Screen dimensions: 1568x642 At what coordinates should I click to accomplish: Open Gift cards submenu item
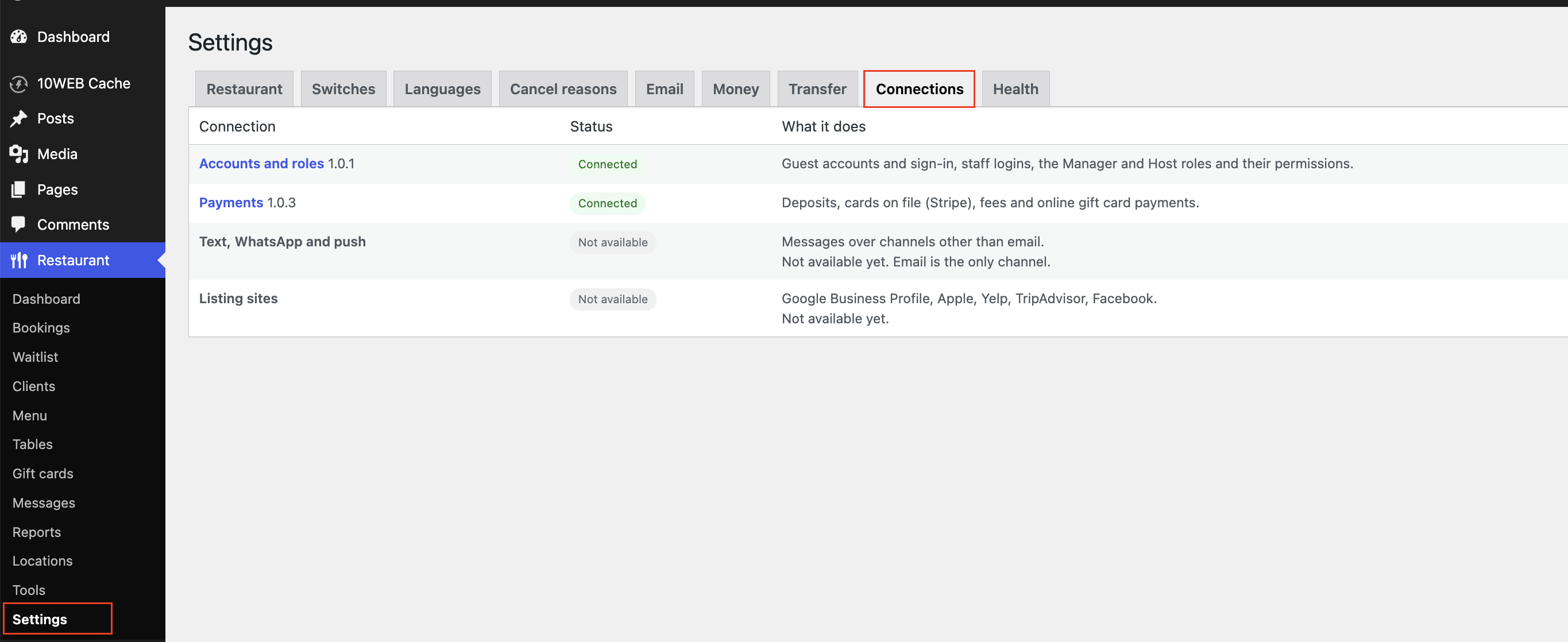43,473
